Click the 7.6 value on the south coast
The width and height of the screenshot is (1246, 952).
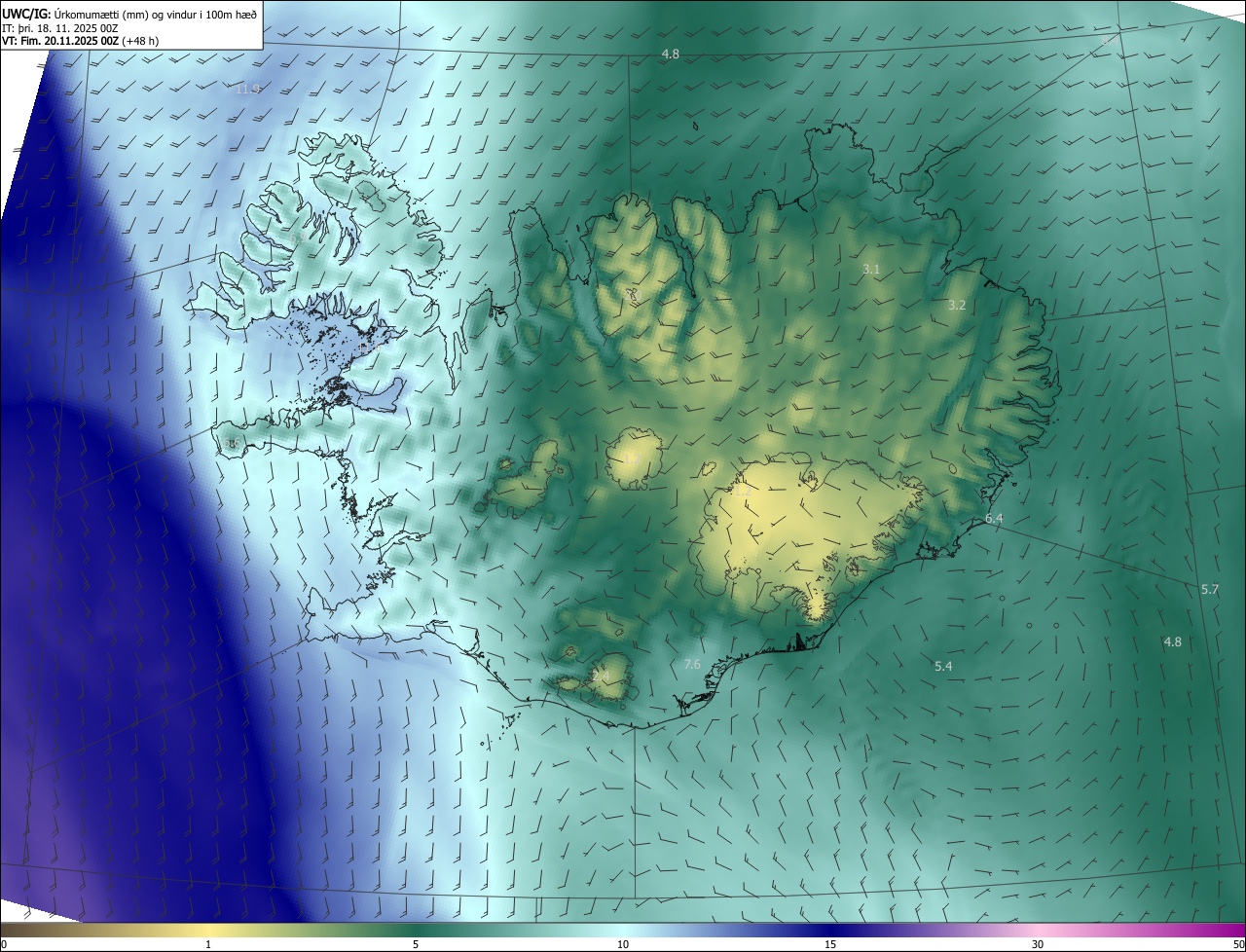692,664
